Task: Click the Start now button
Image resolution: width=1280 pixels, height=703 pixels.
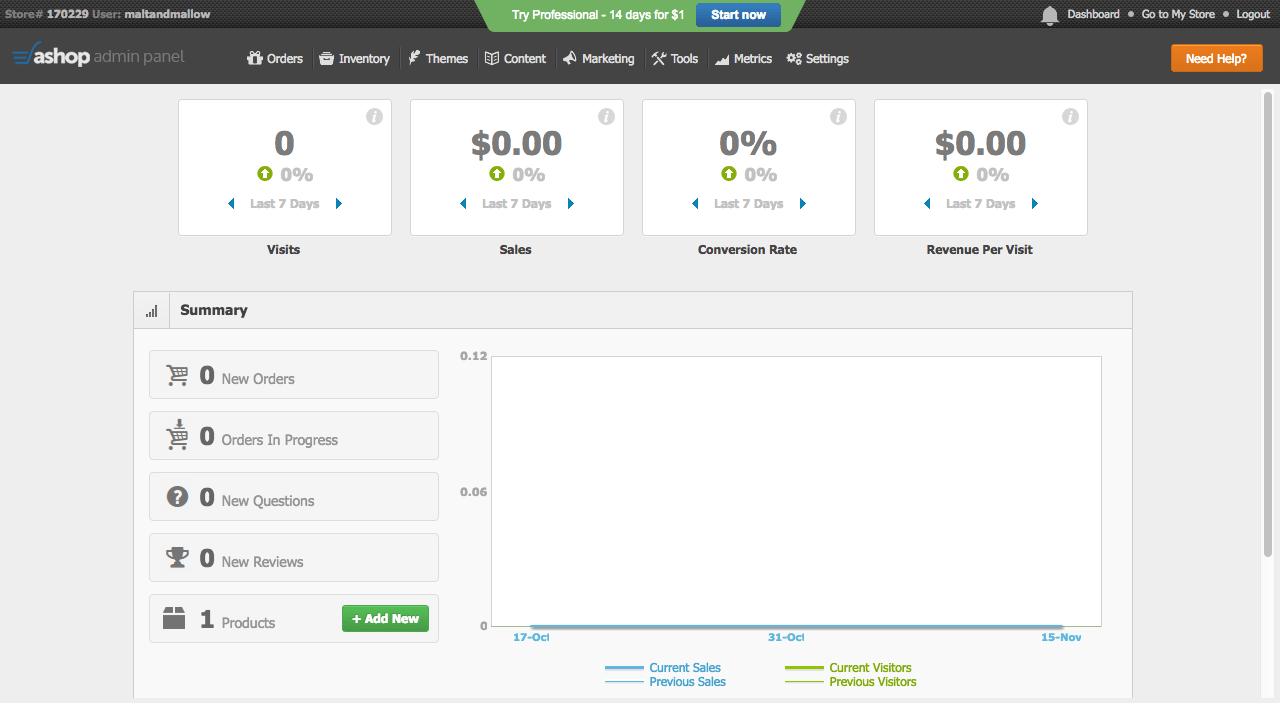Action: click(x=738, y=15)
